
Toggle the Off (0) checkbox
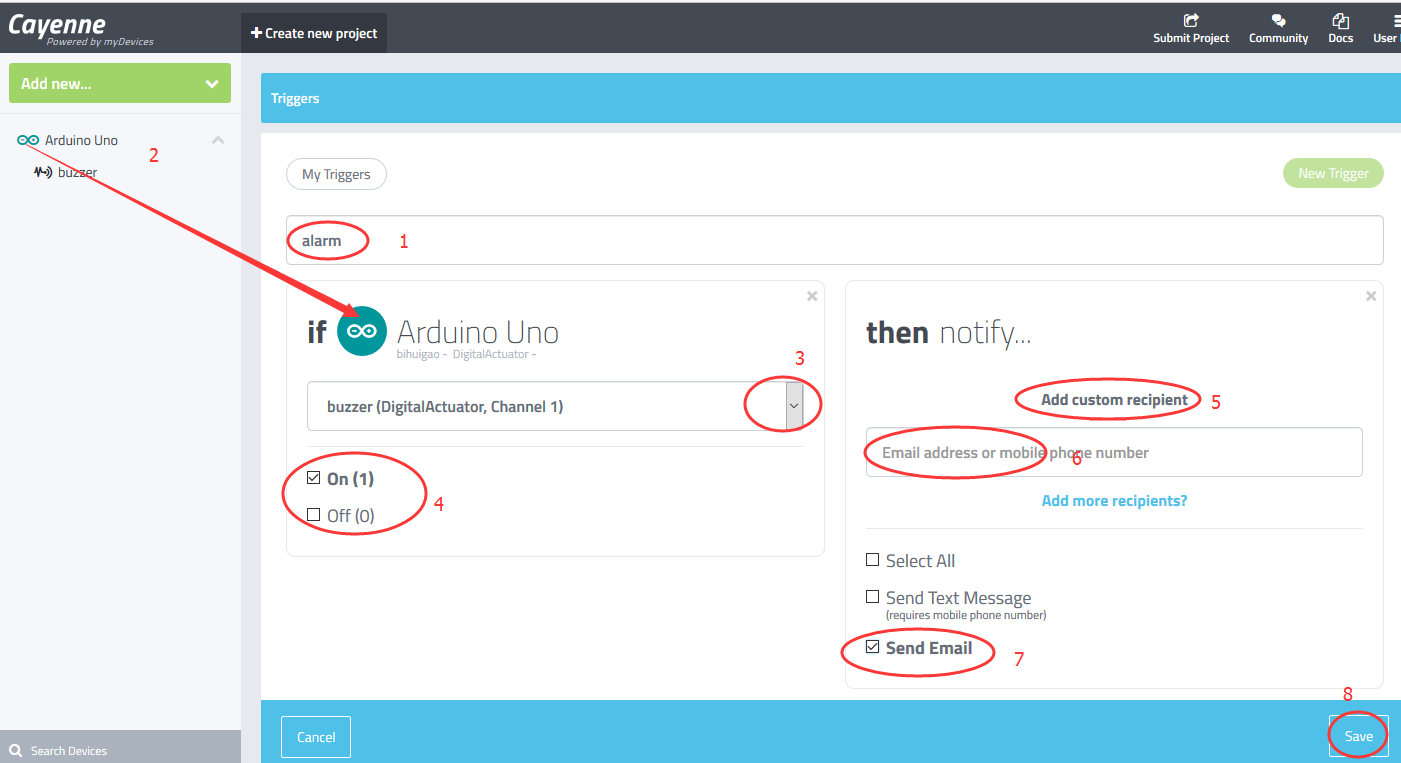[314, 515]
